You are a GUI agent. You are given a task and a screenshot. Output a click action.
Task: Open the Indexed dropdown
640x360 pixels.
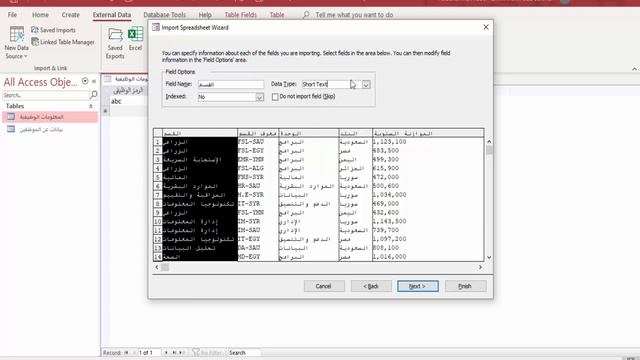[260, 97]
